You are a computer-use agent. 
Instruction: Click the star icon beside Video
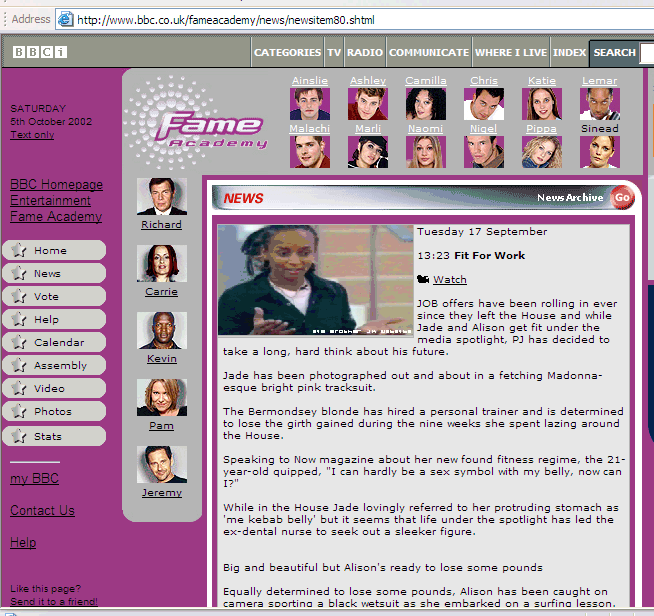[x=19, y=388]
